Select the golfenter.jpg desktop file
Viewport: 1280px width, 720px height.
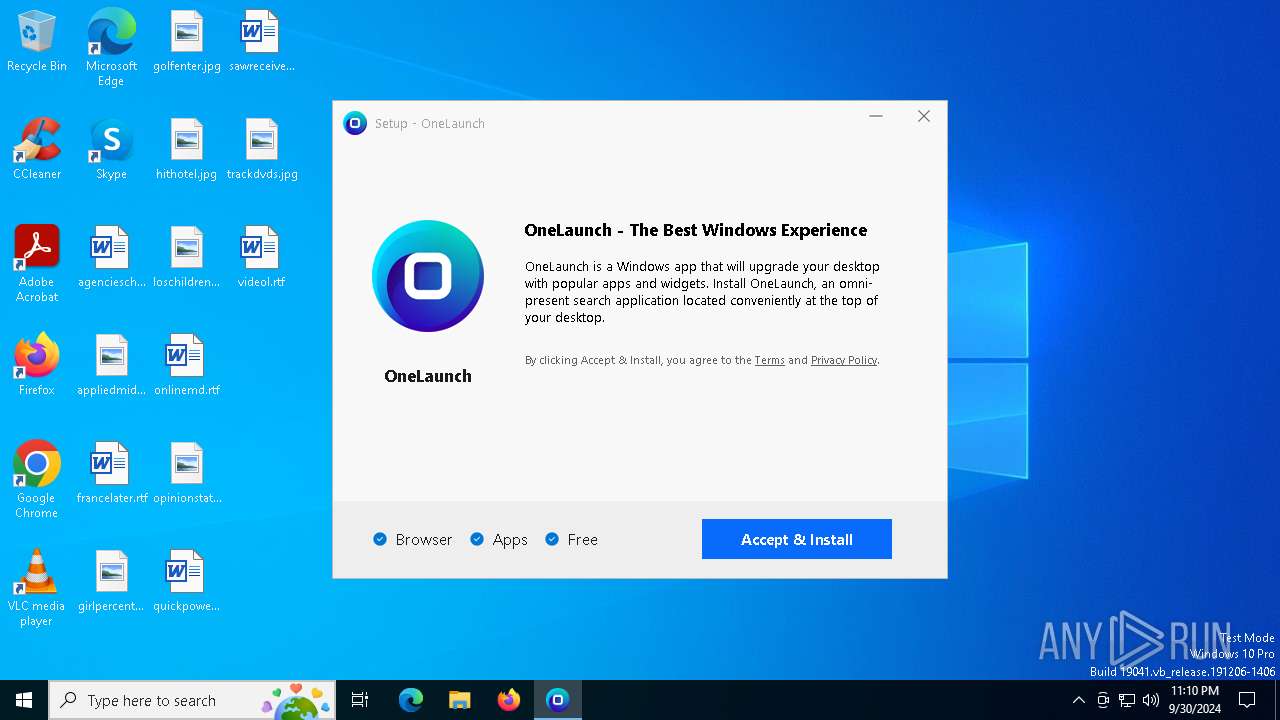point(187,41)
